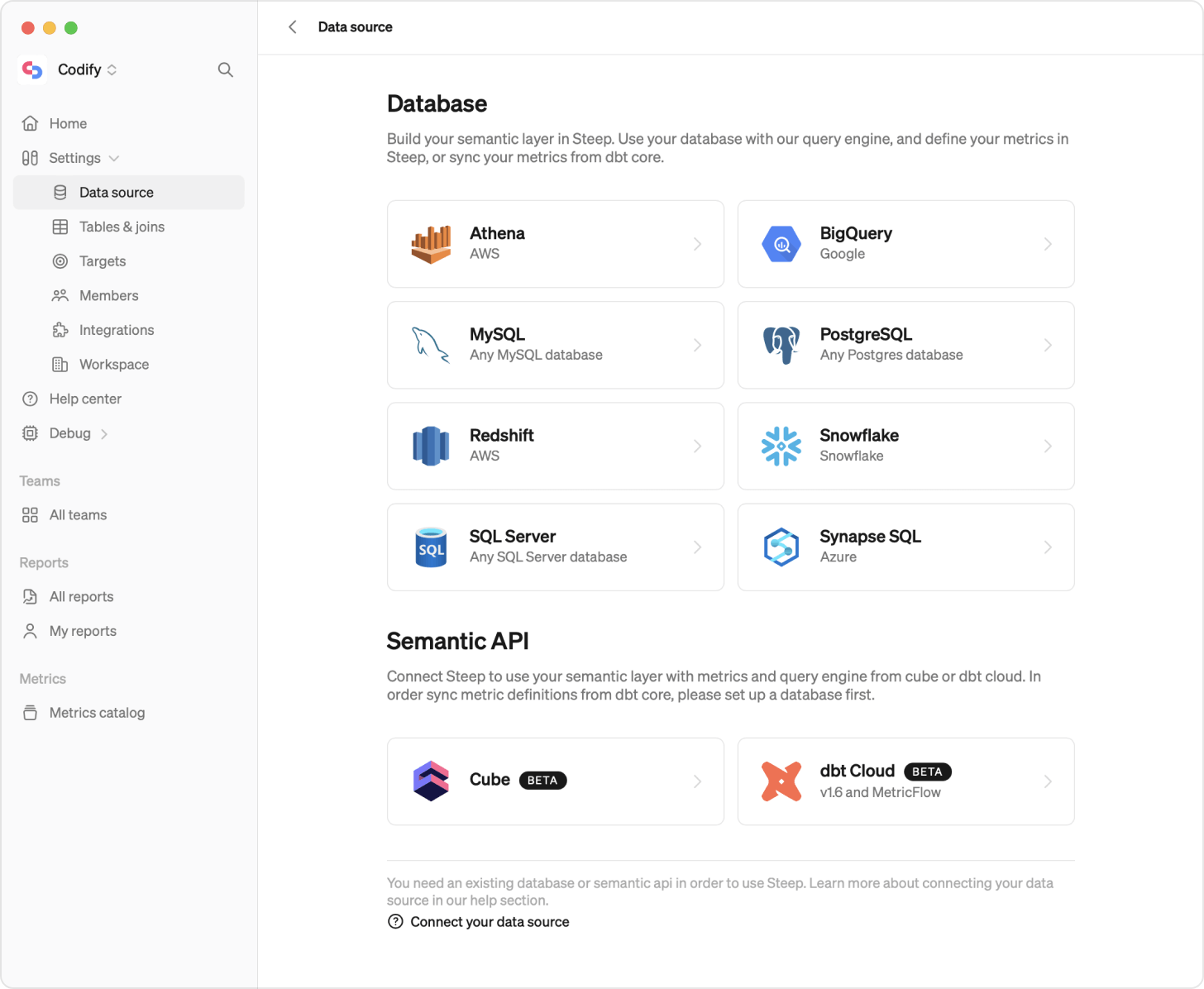This screenshot has height=989, width=1204.
Task: Click the Settings sliders icon in sidebar
Action: click(x=31, y=158)
